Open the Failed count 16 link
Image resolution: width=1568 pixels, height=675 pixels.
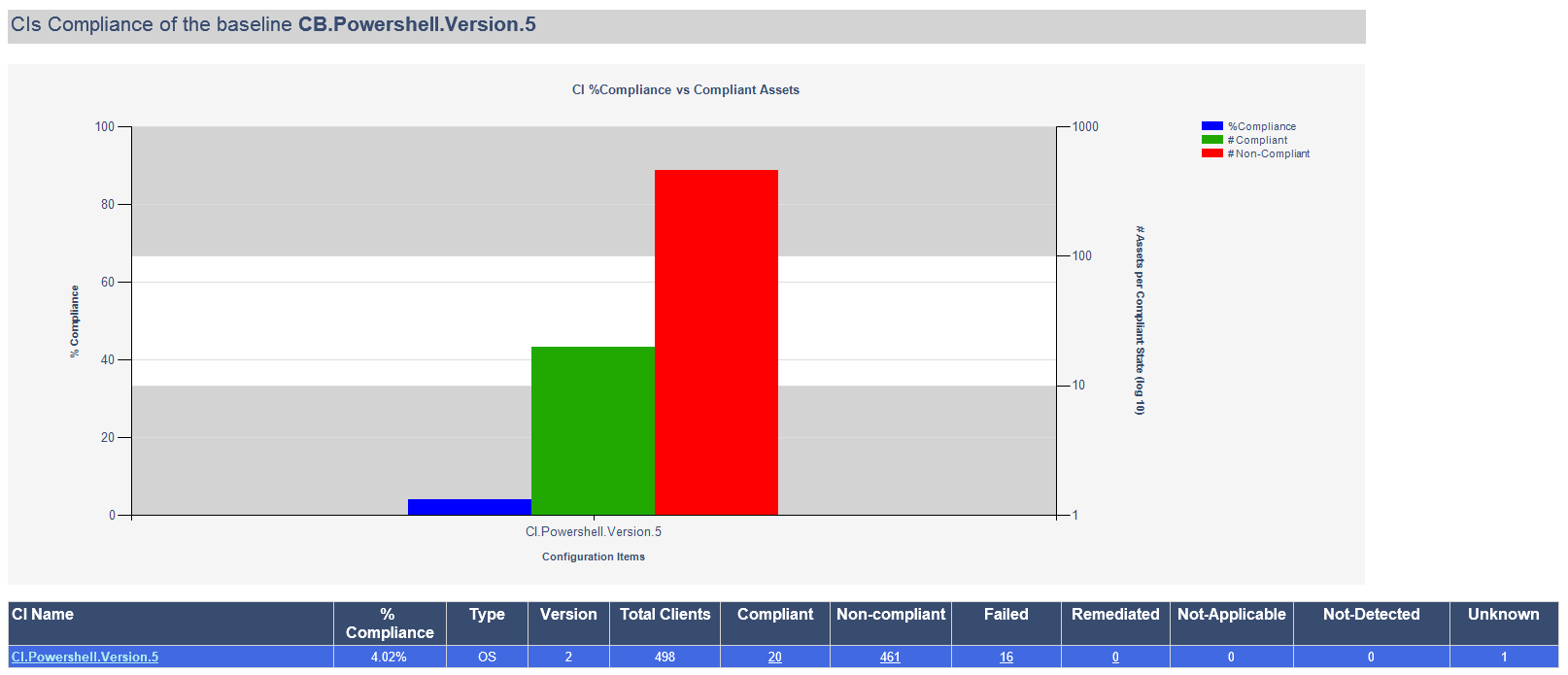1006,657
